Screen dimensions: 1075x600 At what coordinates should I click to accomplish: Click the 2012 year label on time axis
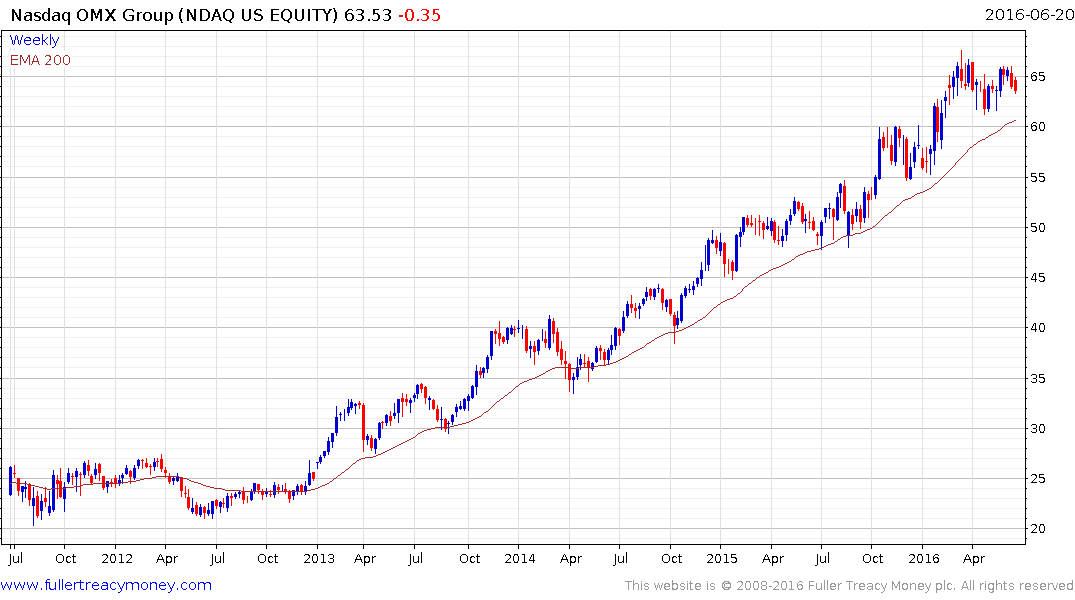coord(117,559)
